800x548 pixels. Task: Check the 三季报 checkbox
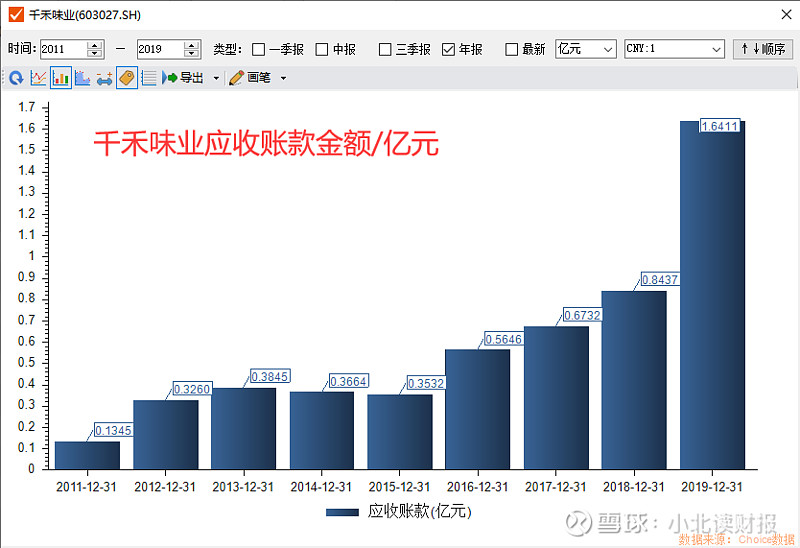[x=385, y=49]
